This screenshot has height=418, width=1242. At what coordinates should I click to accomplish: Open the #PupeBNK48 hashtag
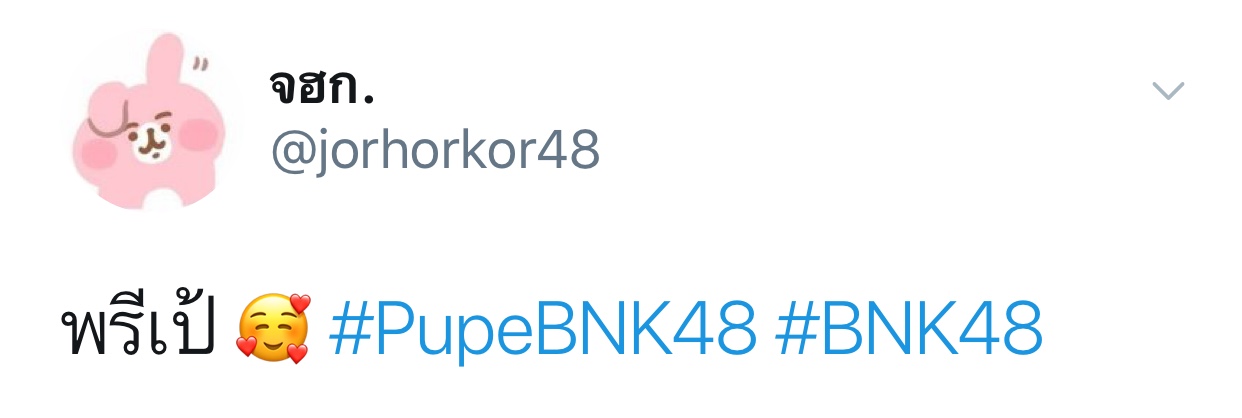pyautogui.click(x=542, y=331)
